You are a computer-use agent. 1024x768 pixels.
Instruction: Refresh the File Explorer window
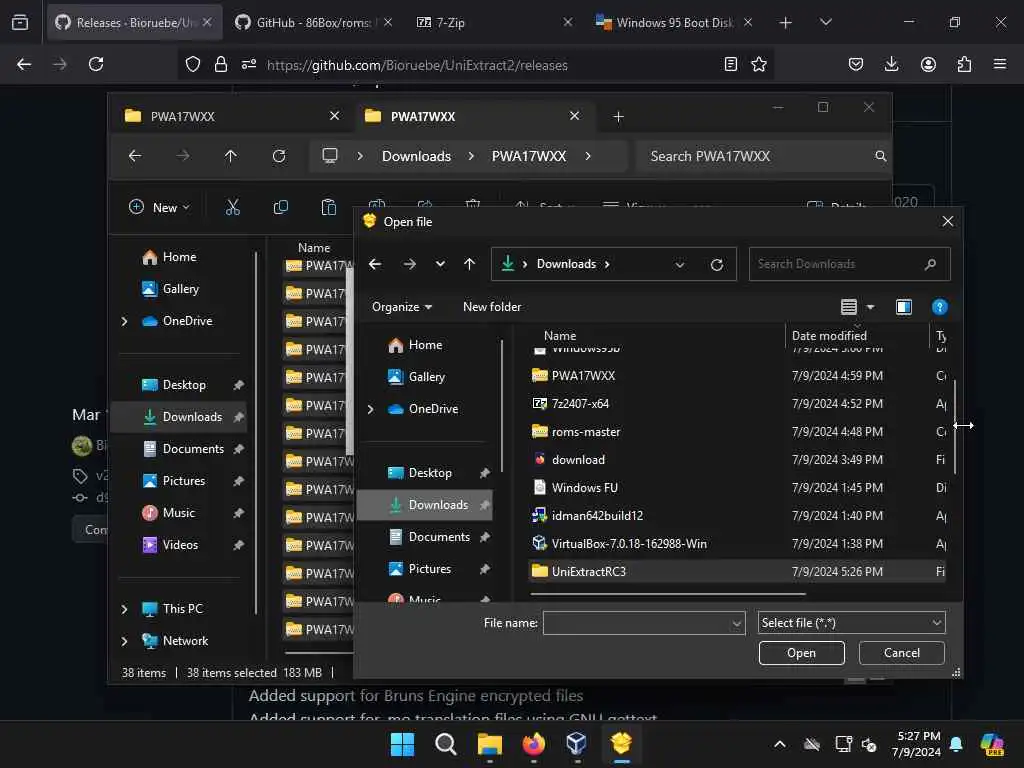point(279,156)
